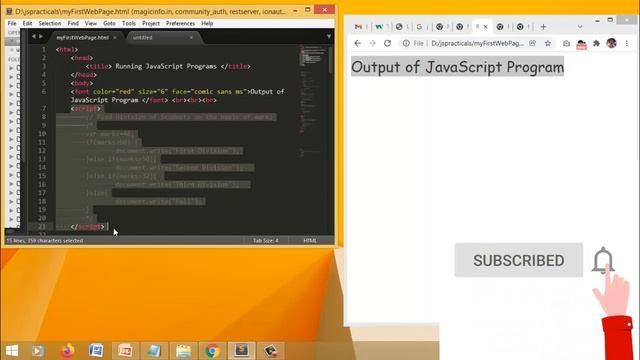Image resolution: width=640 pixels, height=360 pixels.
Task: Click the camera screenshot extension icon
Action: [566, 43]
